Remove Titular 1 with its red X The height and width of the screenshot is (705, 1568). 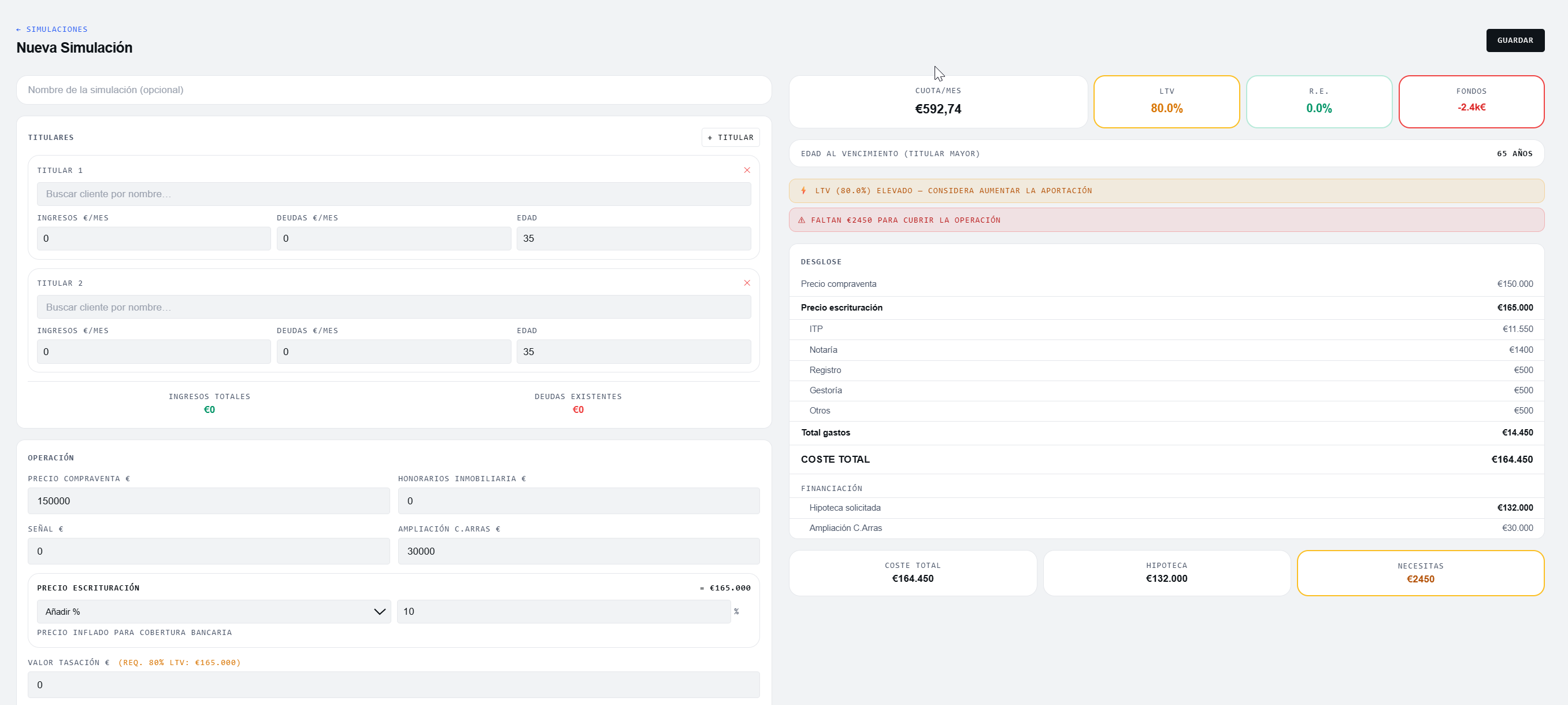coord(747,170)
